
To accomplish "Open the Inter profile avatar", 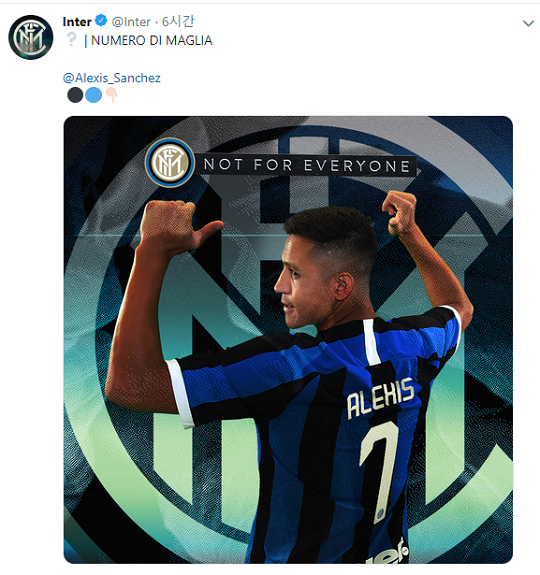I will point(31,37).
